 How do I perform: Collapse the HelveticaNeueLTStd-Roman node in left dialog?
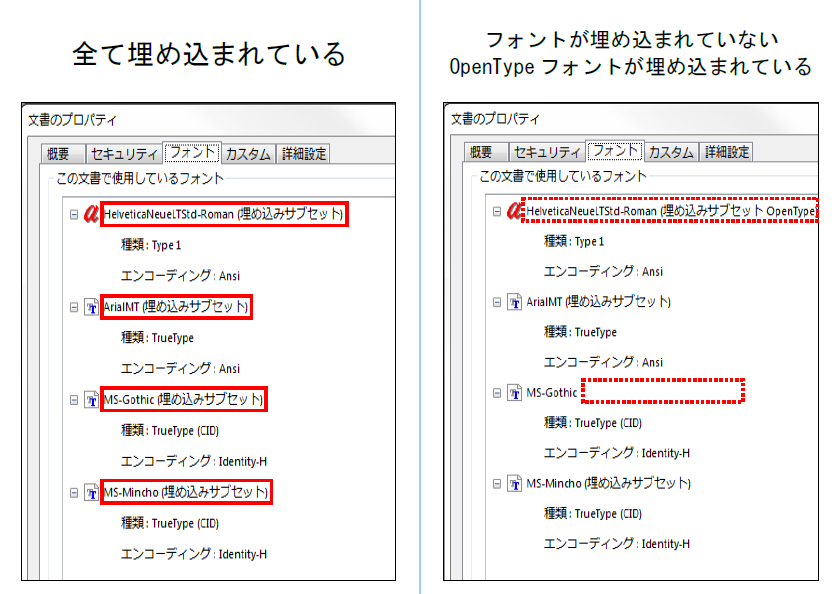73,215
